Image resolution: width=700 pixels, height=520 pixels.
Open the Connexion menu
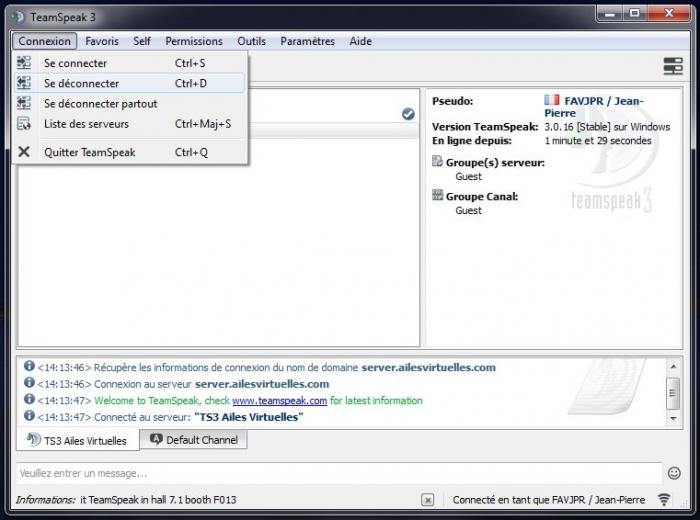click(44, 41)
